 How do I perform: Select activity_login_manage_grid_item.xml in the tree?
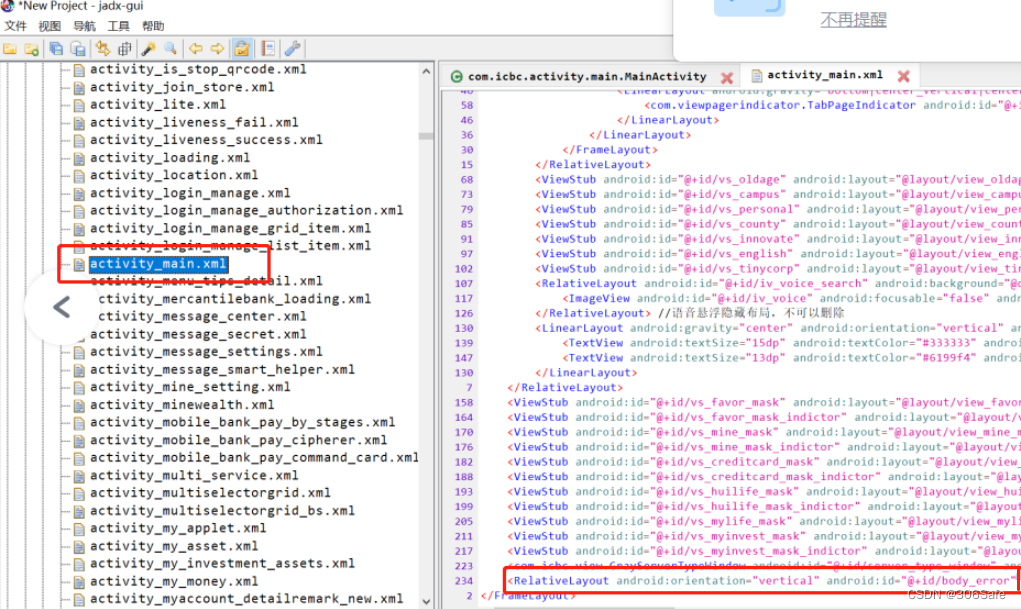(230, 229)
